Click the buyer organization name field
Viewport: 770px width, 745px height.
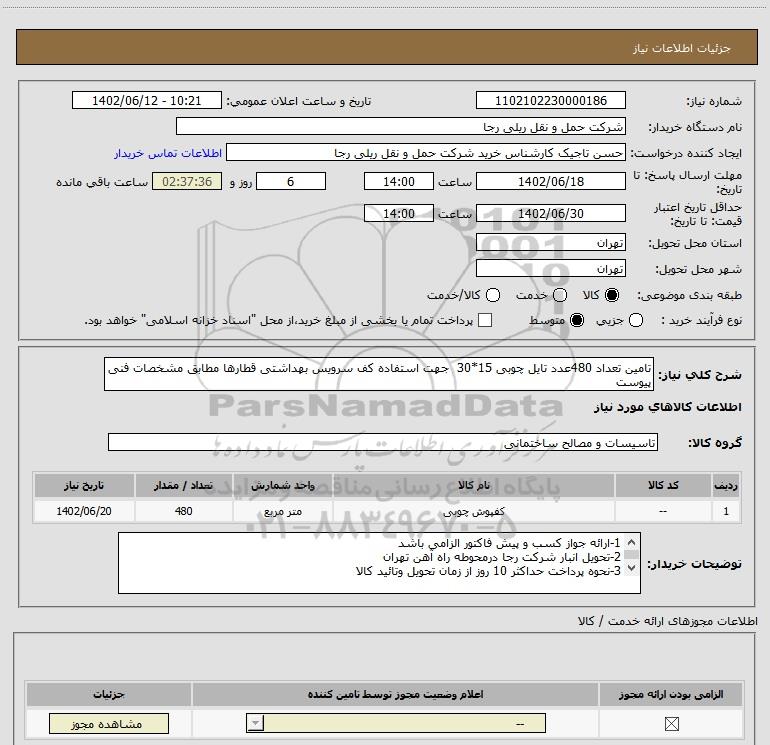point(401,126)
